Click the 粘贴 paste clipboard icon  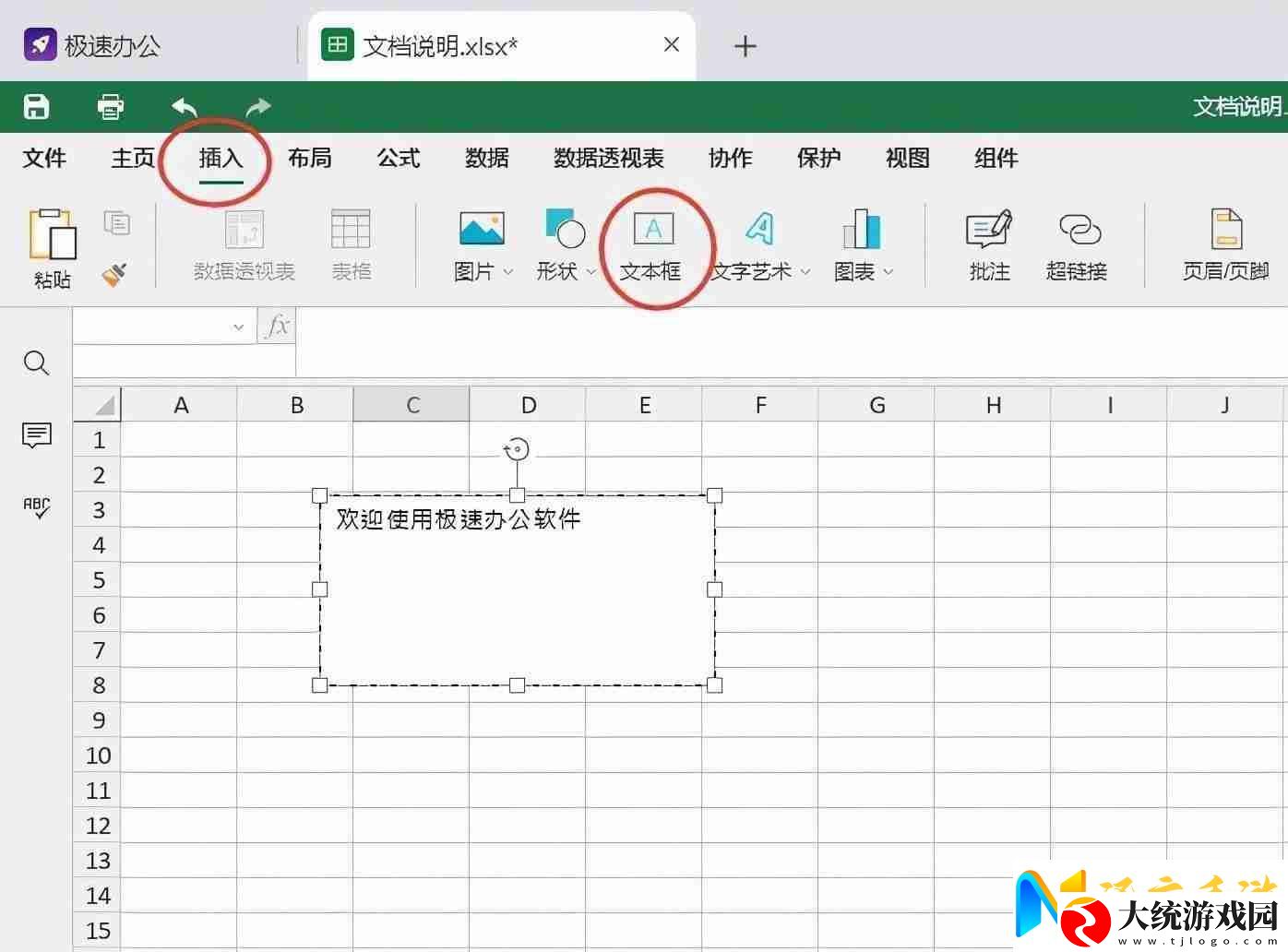[x=53, y=234]
